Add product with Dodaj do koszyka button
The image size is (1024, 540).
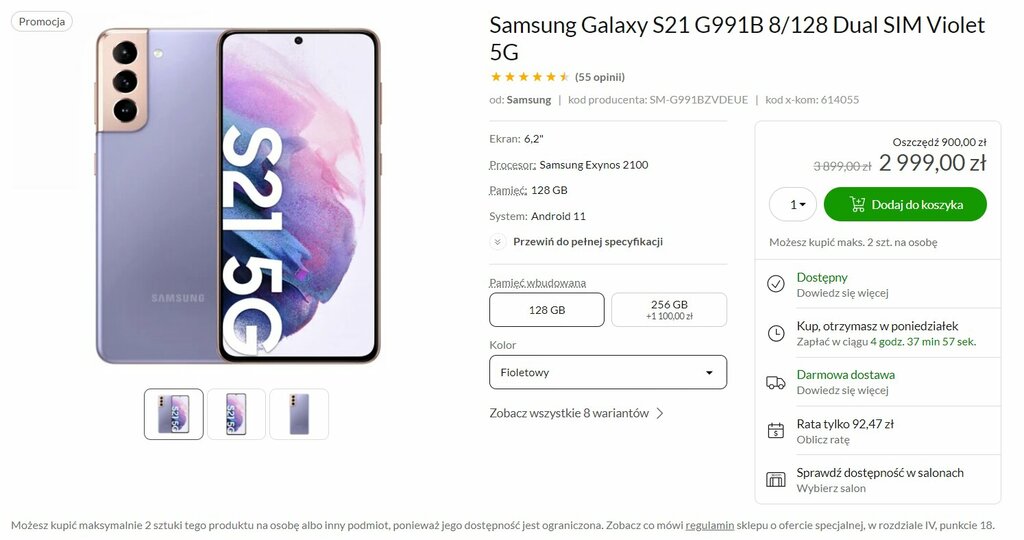tap(905, 205)
